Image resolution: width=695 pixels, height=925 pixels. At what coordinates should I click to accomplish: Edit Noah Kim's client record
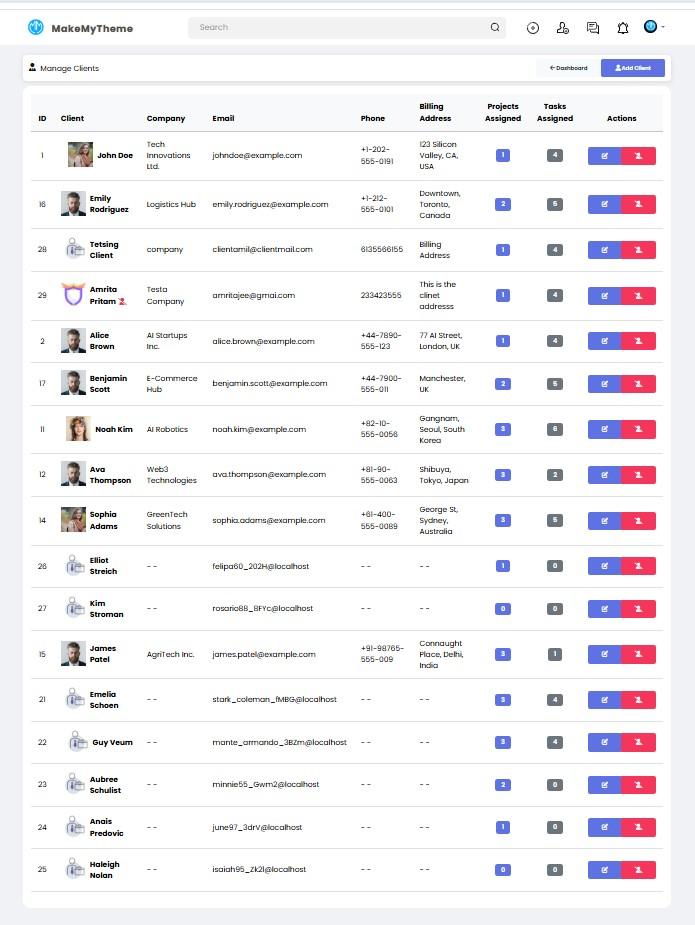[x=605, y=429]
